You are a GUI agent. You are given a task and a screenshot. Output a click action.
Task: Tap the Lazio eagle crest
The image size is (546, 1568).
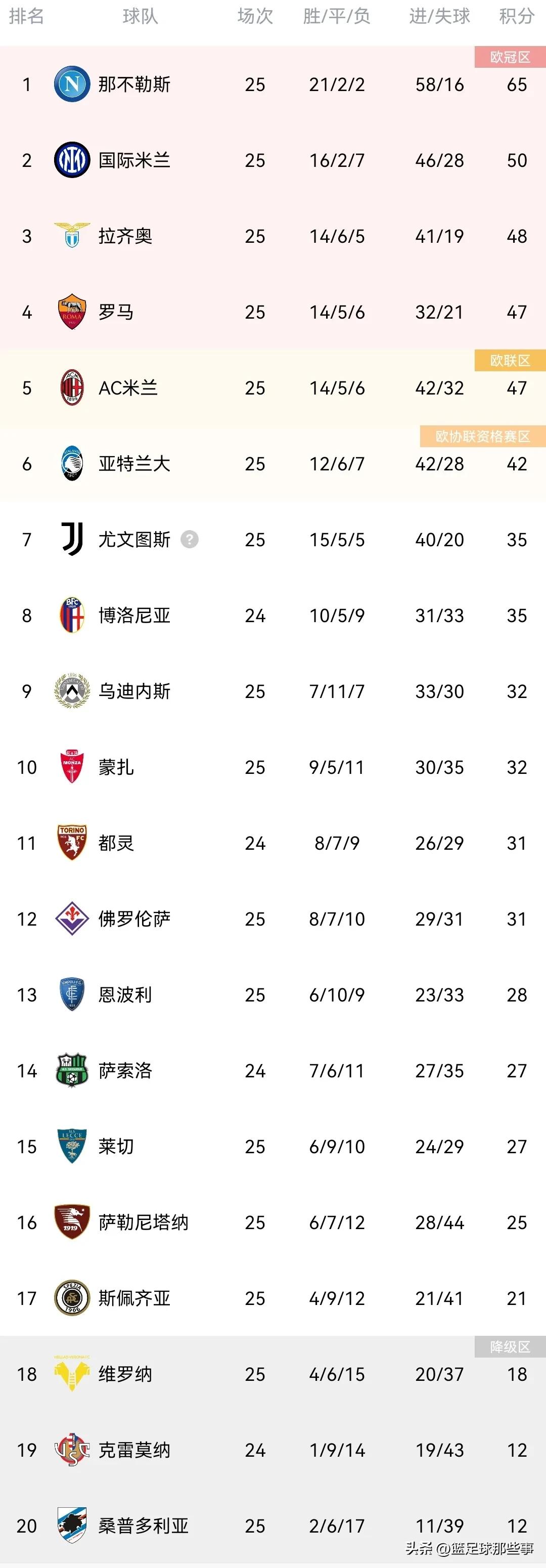point(72,236)
